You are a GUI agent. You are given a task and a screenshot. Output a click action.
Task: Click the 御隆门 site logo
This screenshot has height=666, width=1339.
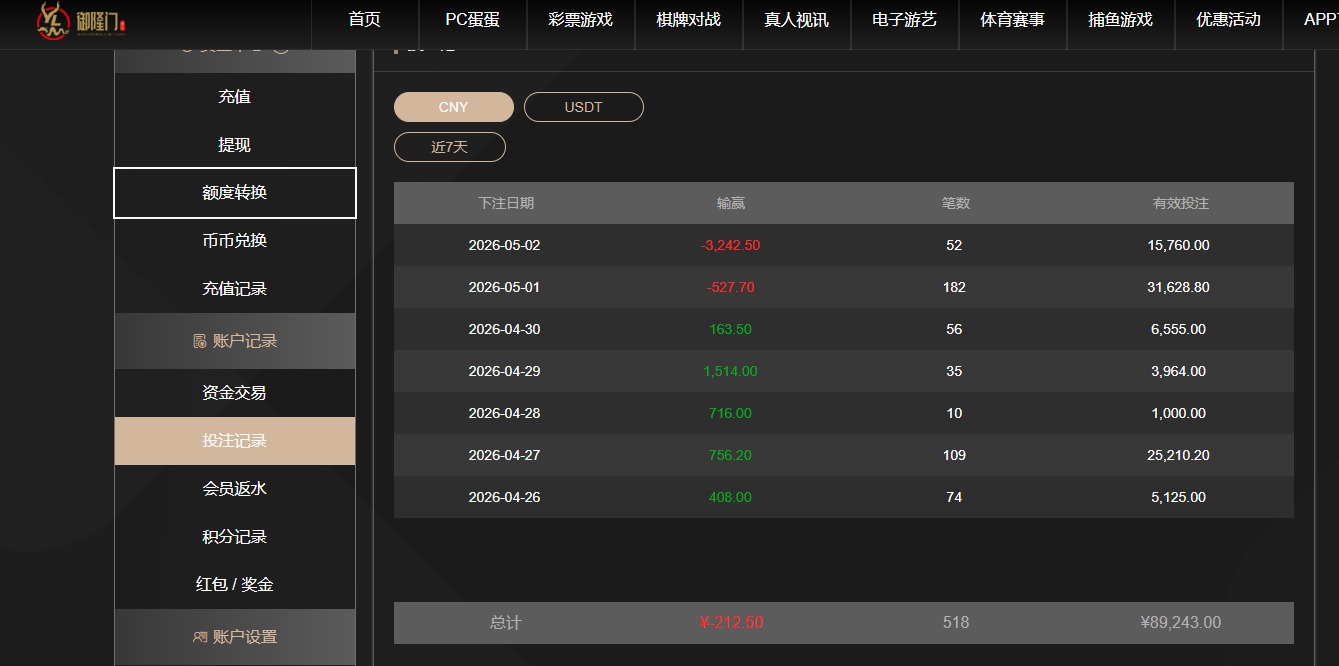[x=80, y=21]
